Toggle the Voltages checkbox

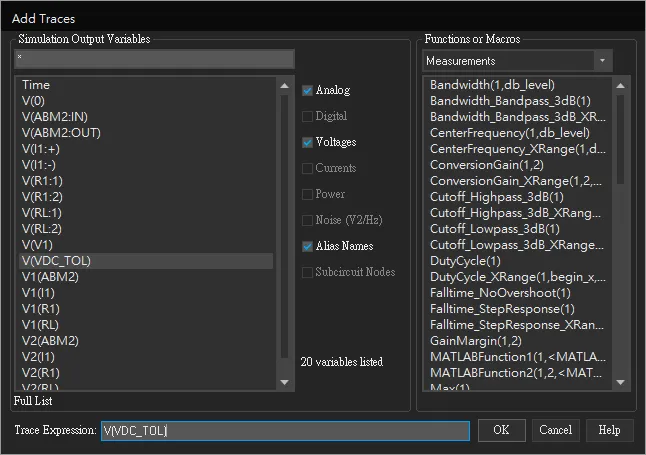[308, 142]
